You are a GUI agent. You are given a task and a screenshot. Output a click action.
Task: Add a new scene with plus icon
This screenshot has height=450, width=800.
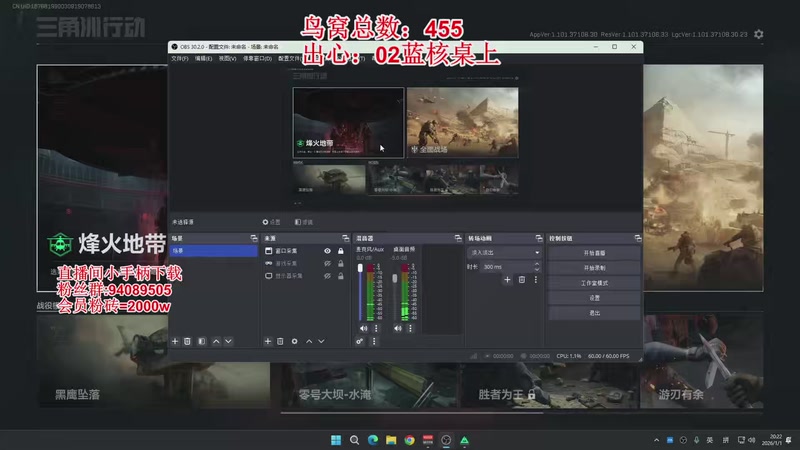175,341
